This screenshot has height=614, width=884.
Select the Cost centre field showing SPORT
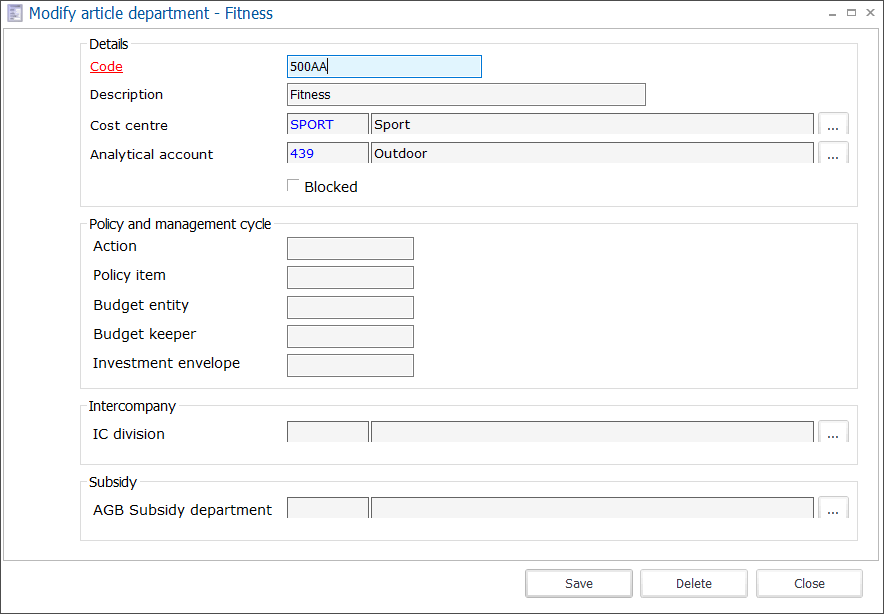pyautogui.click(x=327, y=123)
